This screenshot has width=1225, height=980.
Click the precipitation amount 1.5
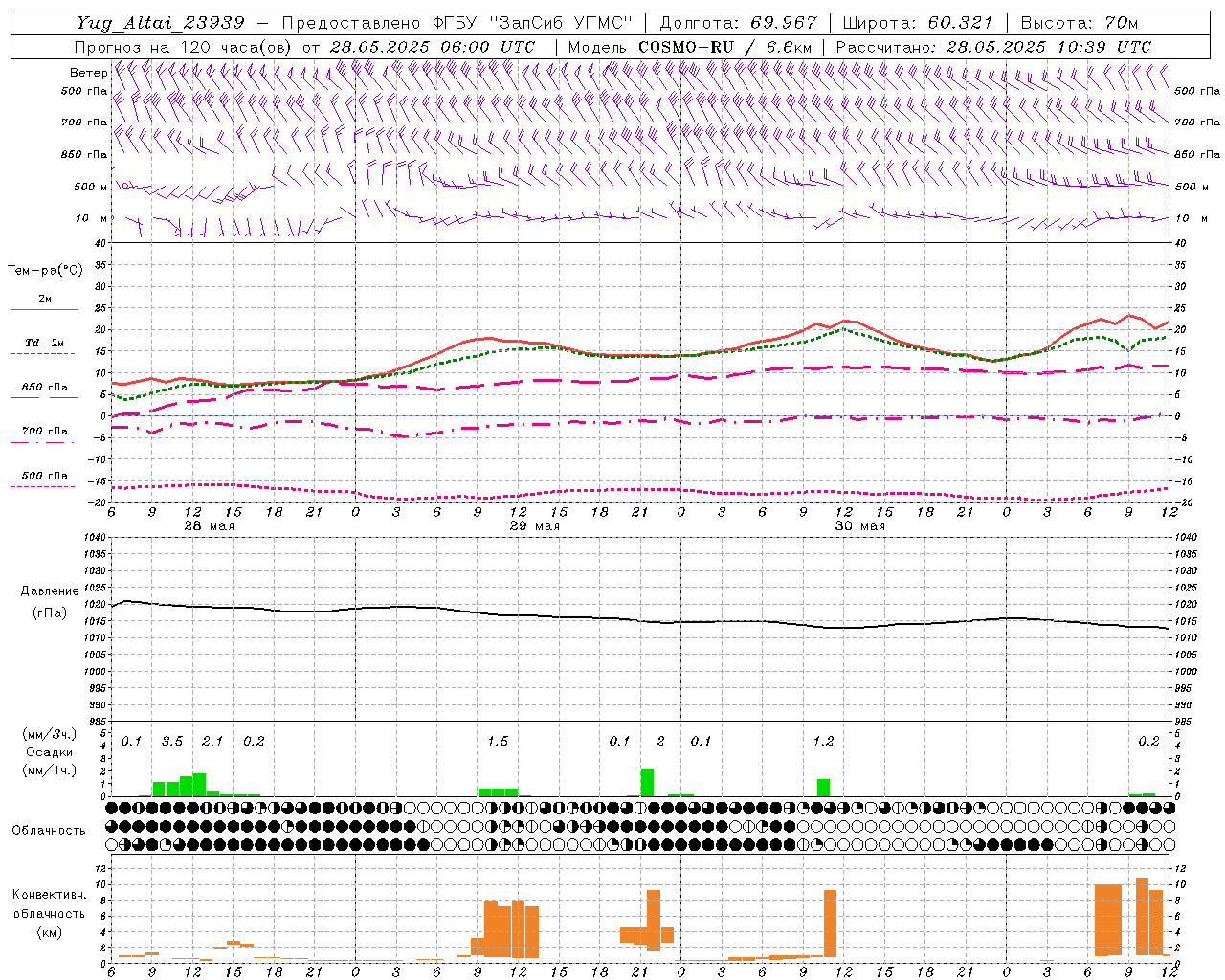(x=498, y=742)
